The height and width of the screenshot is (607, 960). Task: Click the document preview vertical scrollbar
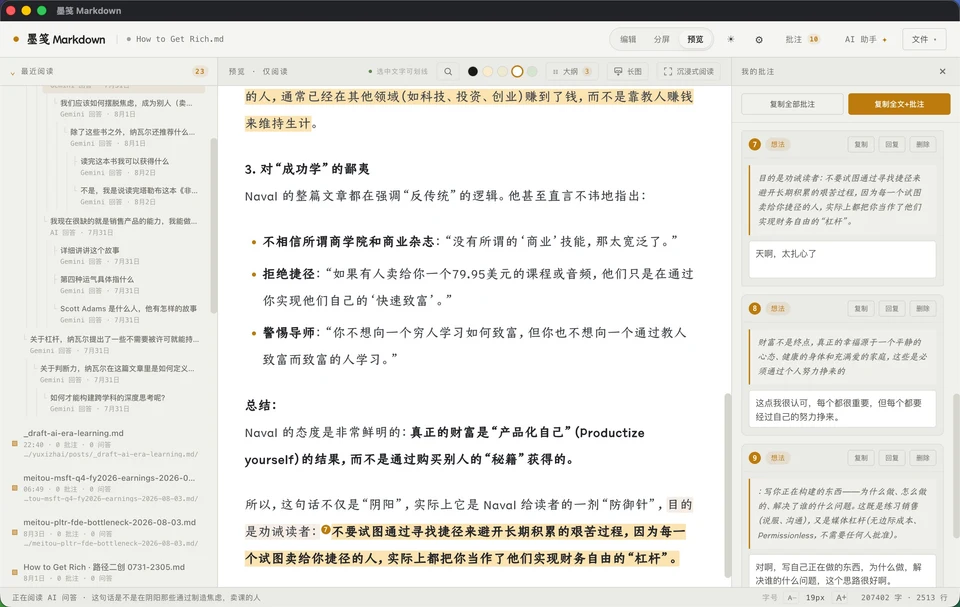tap(728, 484)
